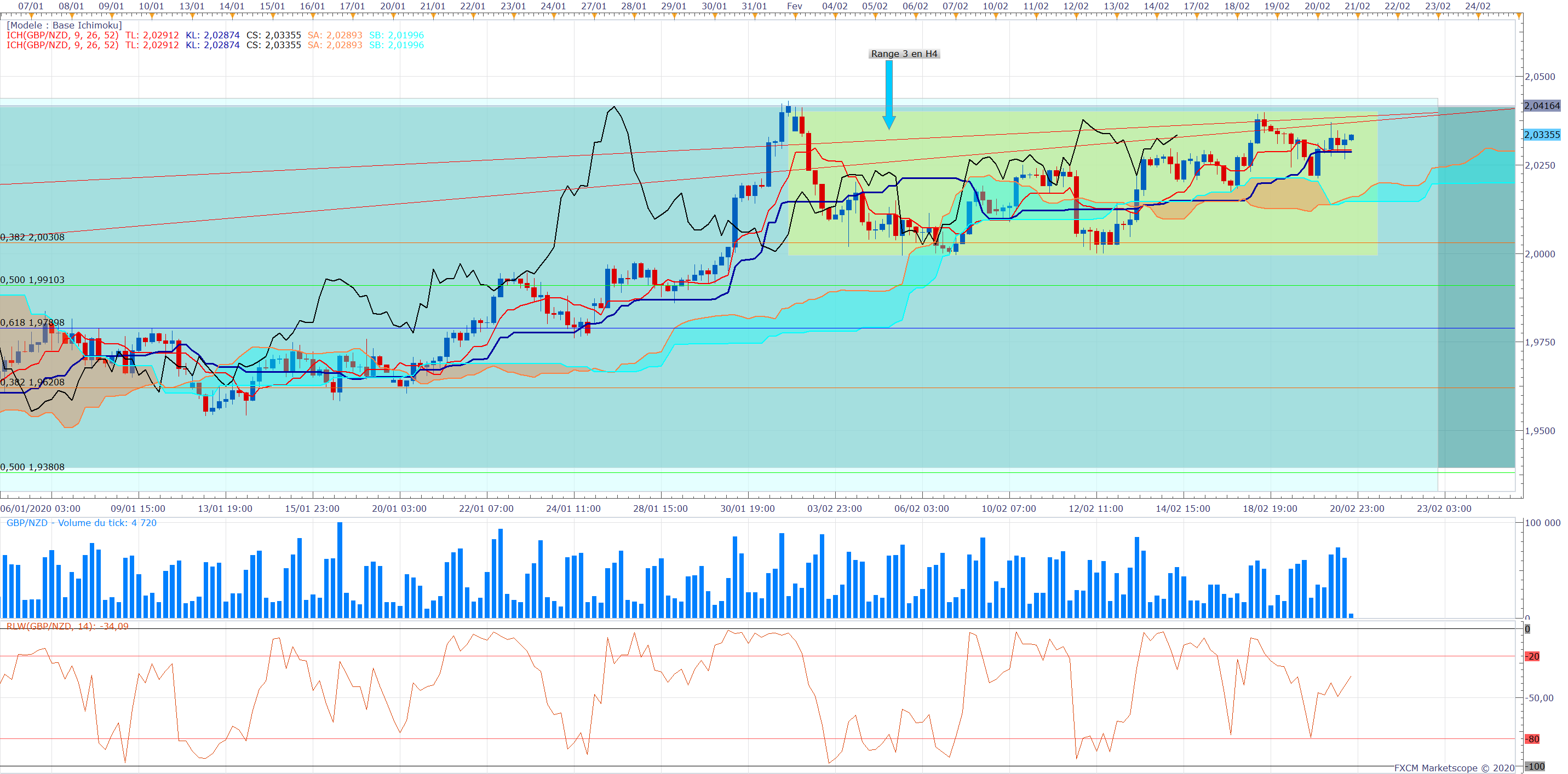Click the RLW(GBP/NZD, 14) indicator label

tap(67, 626)
